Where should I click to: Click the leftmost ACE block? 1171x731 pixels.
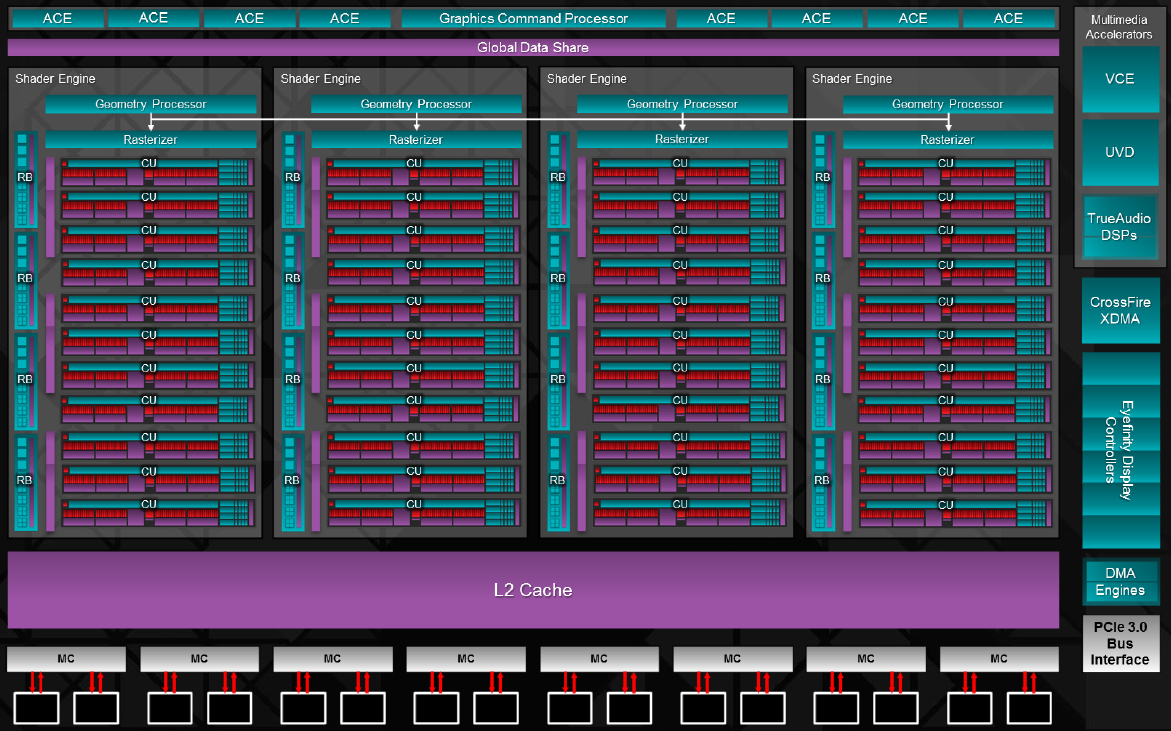tap(57, 19)
